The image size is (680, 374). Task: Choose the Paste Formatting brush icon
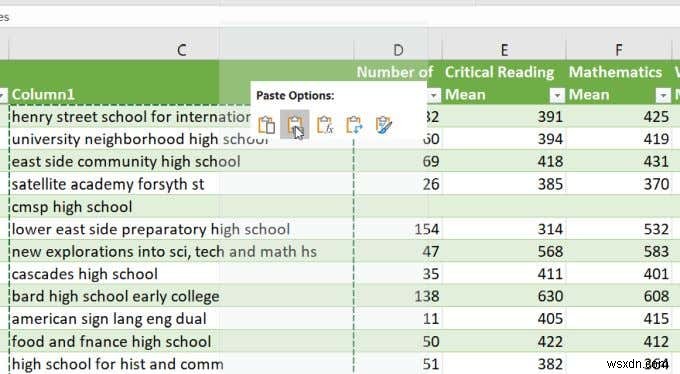coord(384,125)
